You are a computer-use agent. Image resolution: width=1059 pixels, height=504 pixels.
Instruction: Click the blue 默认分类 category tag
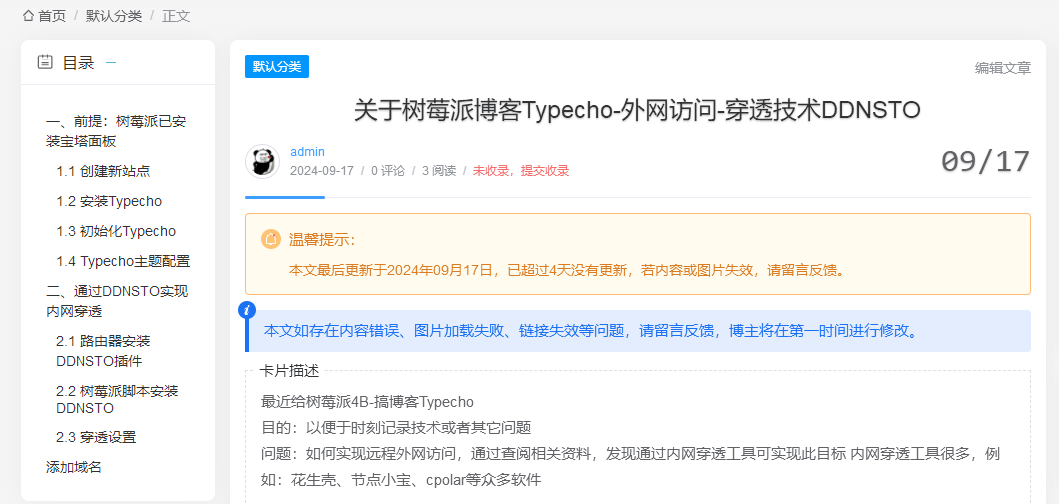277,66
